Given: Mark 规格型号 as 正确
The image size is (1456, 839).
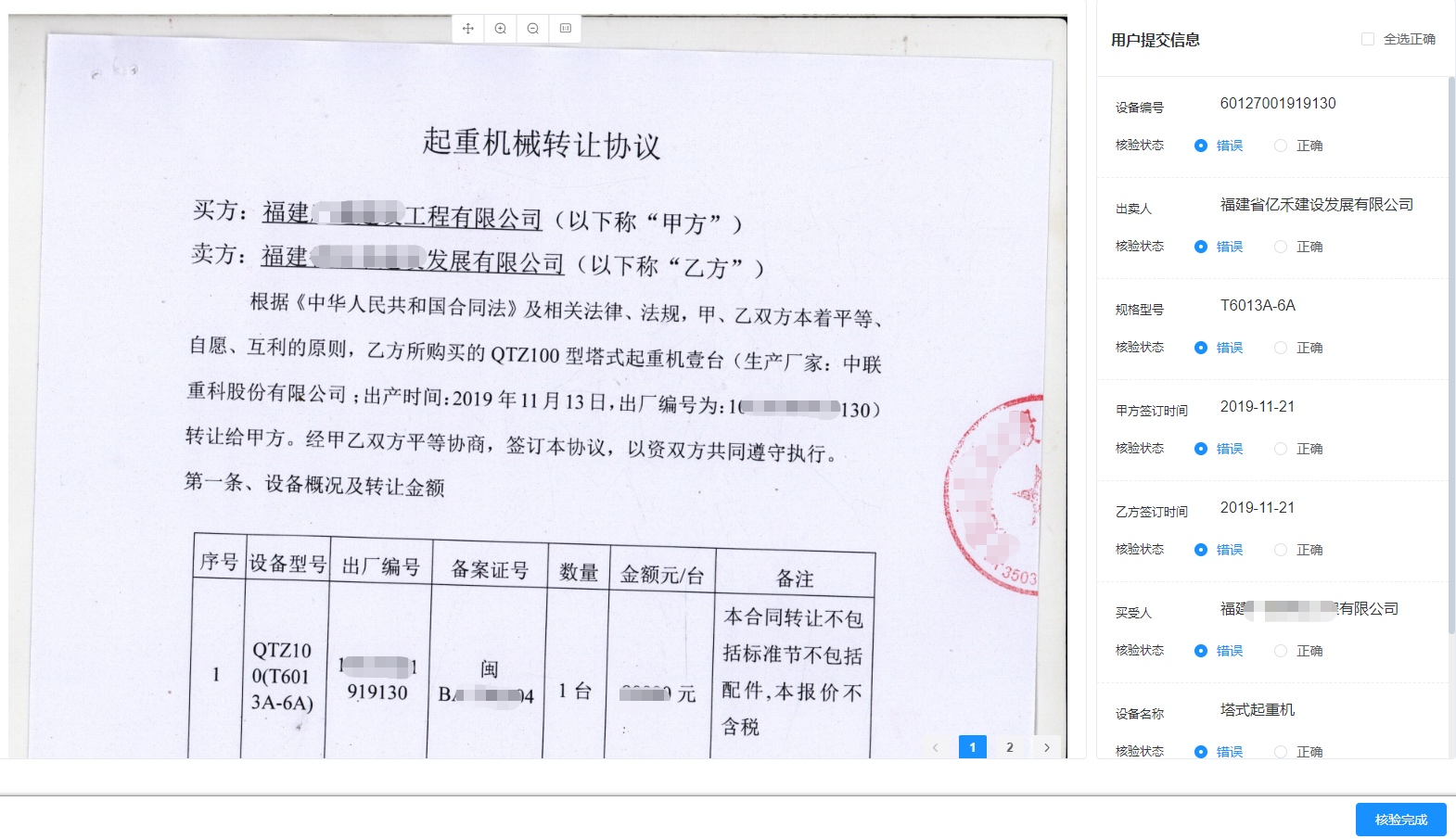Looking at the screenshot, I should click(x=1281, y=348).
